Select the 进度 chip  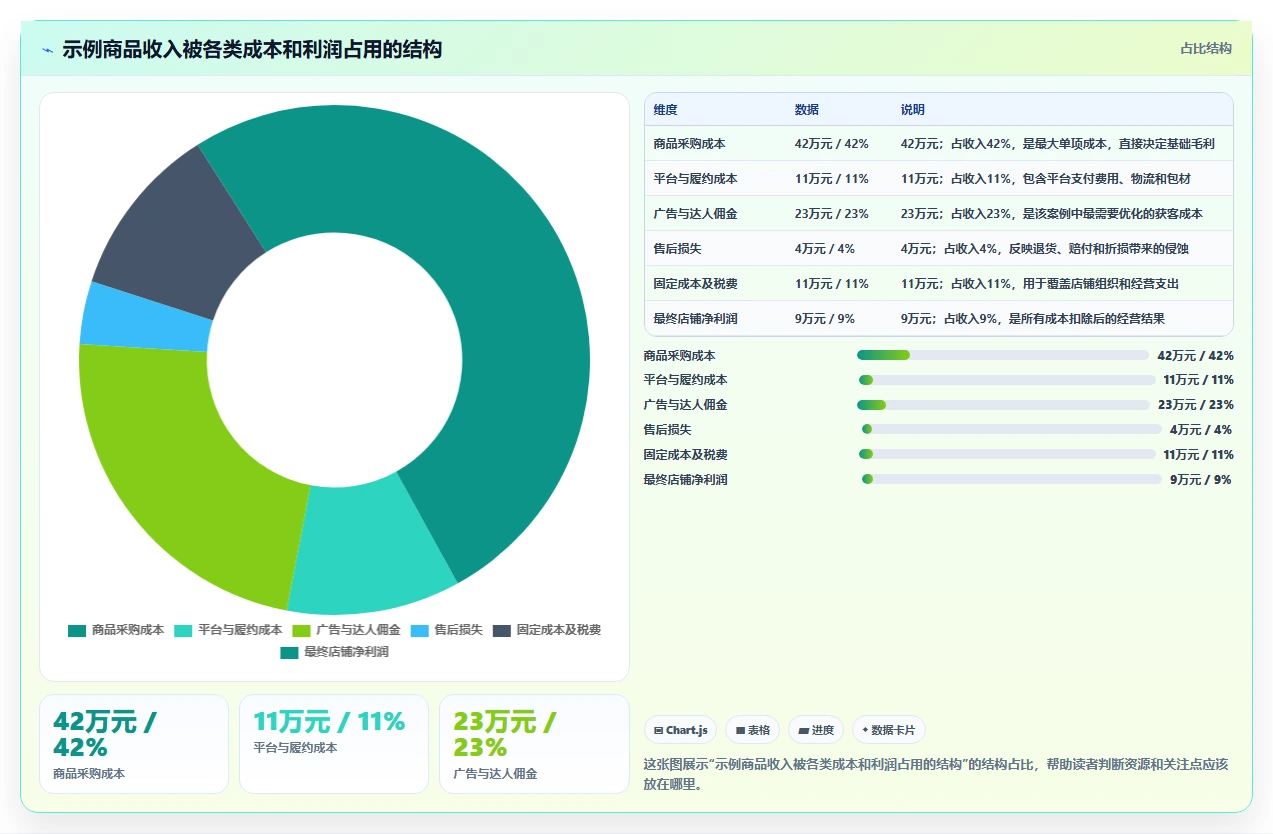[x=816, y=730]
